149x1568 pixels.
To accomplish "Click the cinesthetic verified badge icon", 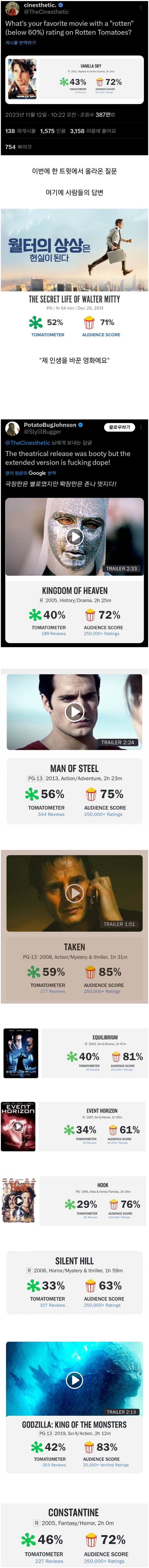I will point(60,5).
